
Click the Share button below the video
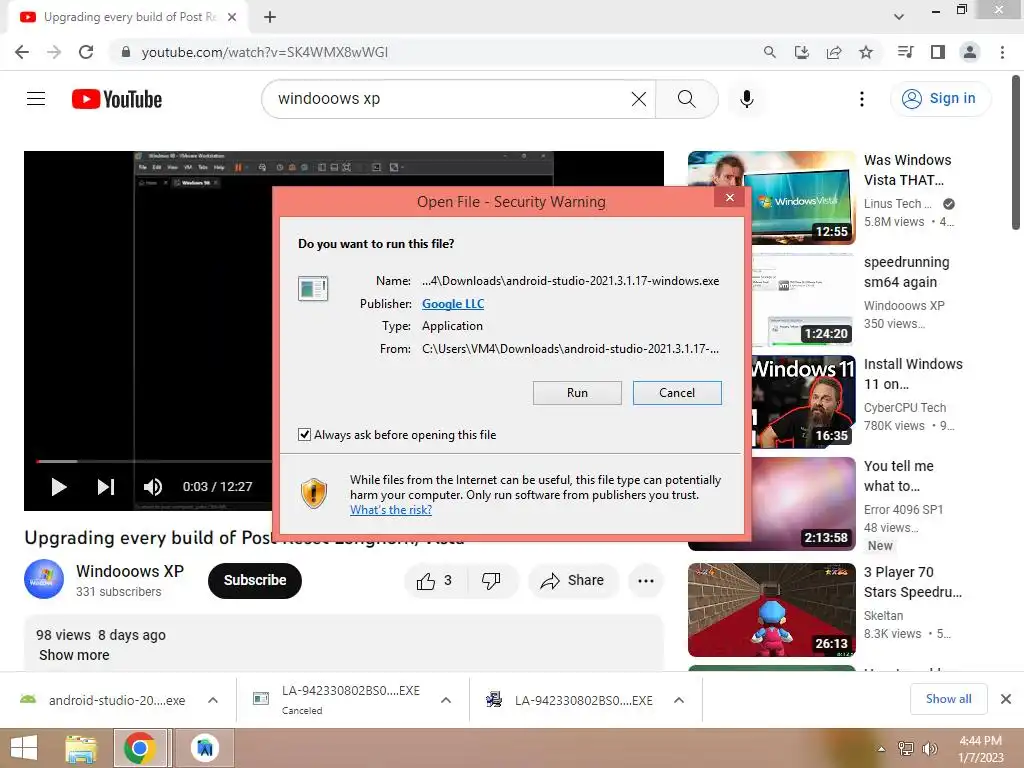(x=573, y=581)
